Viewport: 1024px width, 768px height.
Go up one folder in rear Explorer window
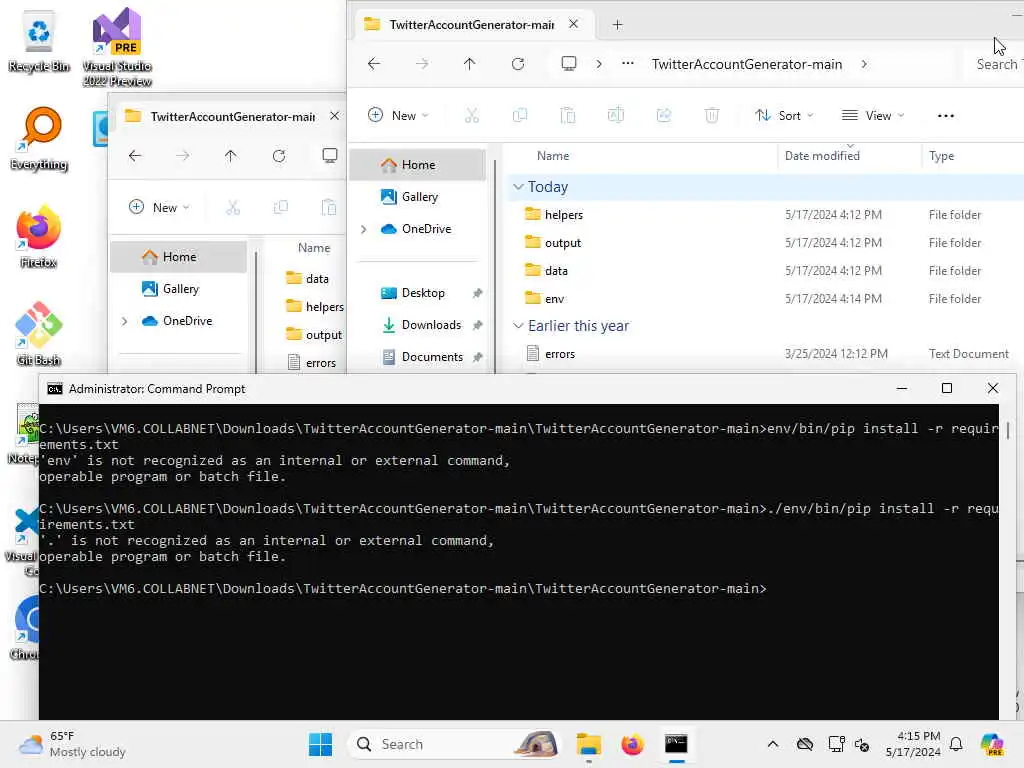click(231, 155)
